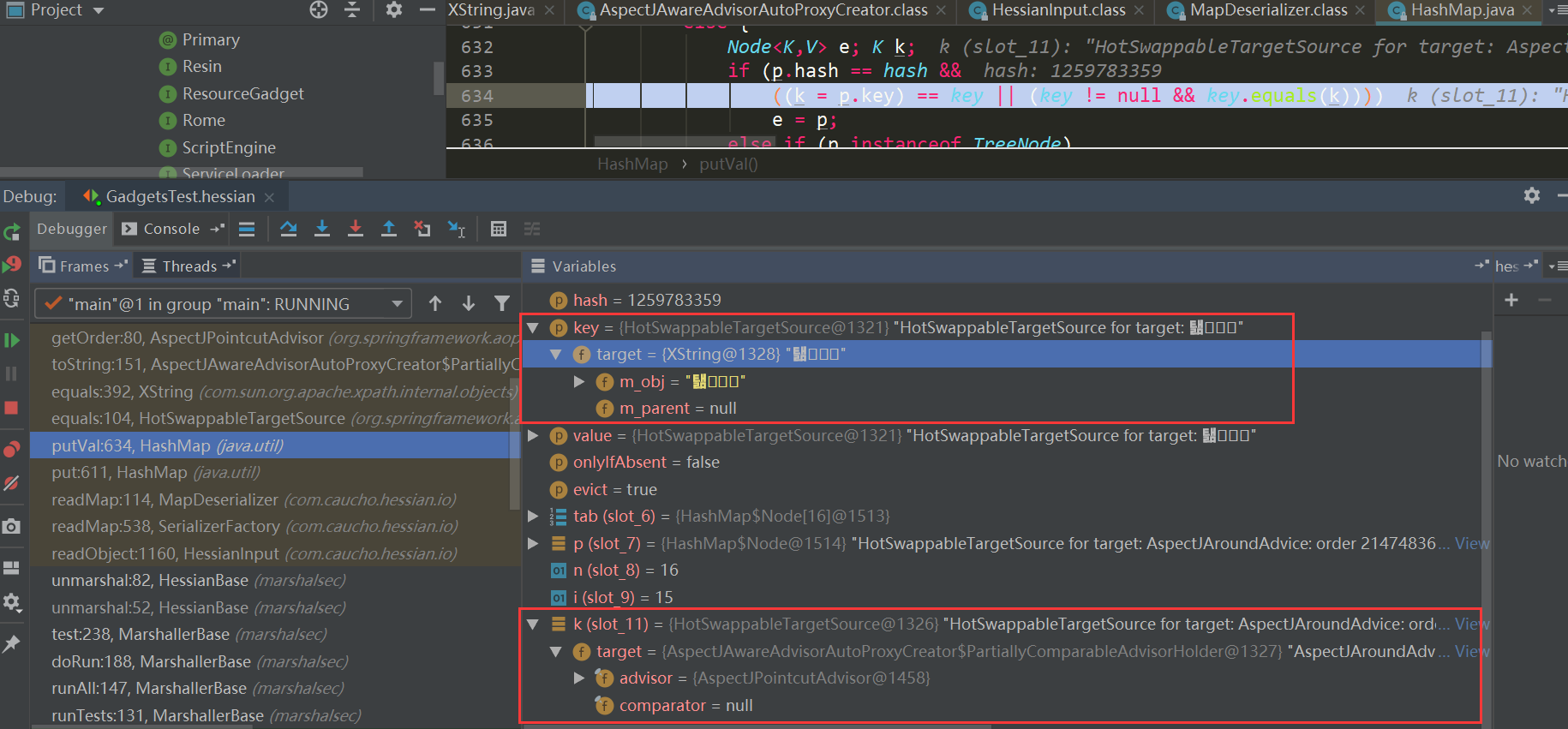
Task: Click the View link on p (slot_7)
Action: (x=1471, y=543)
